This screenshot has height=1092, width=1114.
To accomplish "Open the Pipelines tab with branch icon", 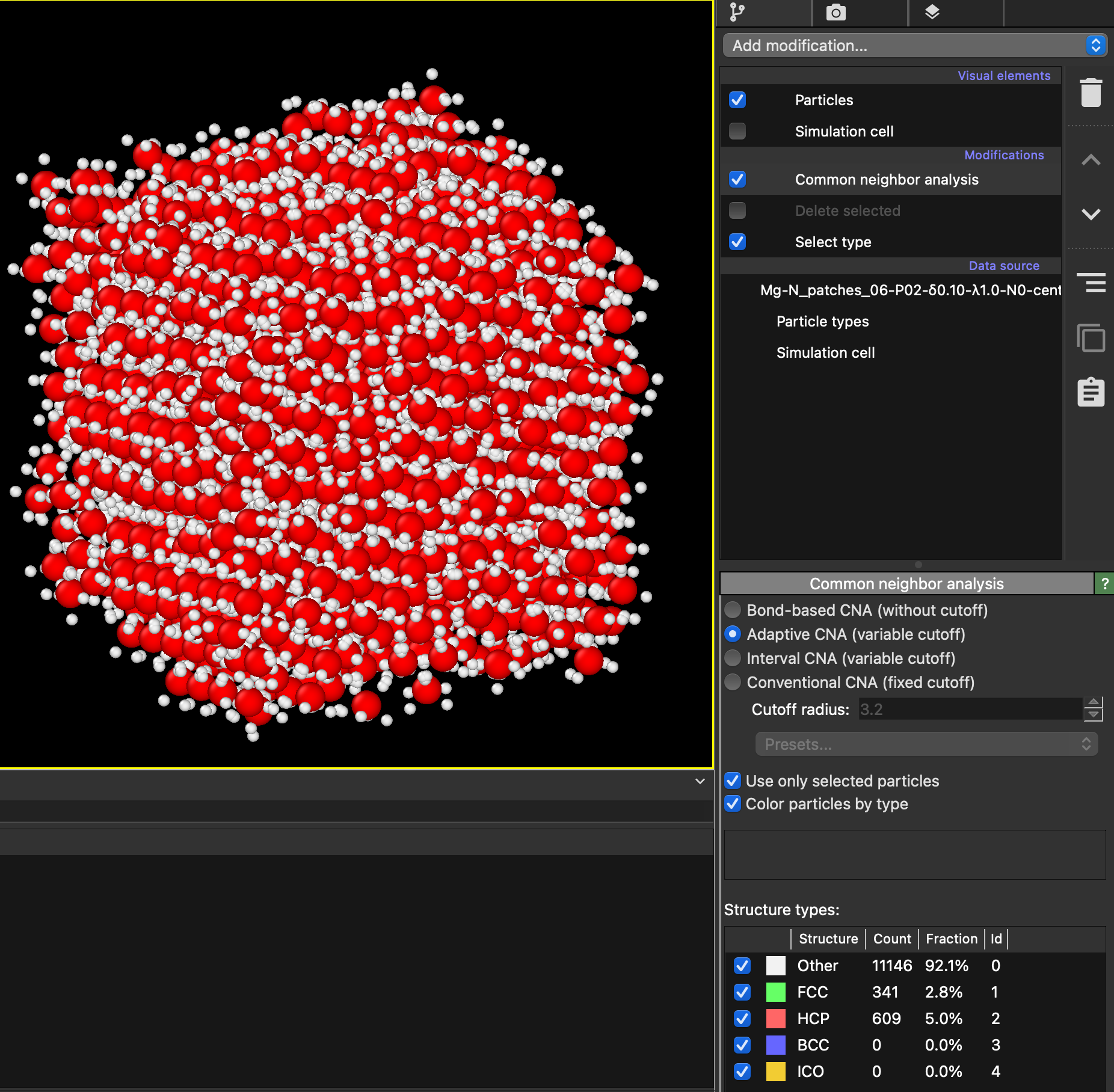I will click(737, 13).
